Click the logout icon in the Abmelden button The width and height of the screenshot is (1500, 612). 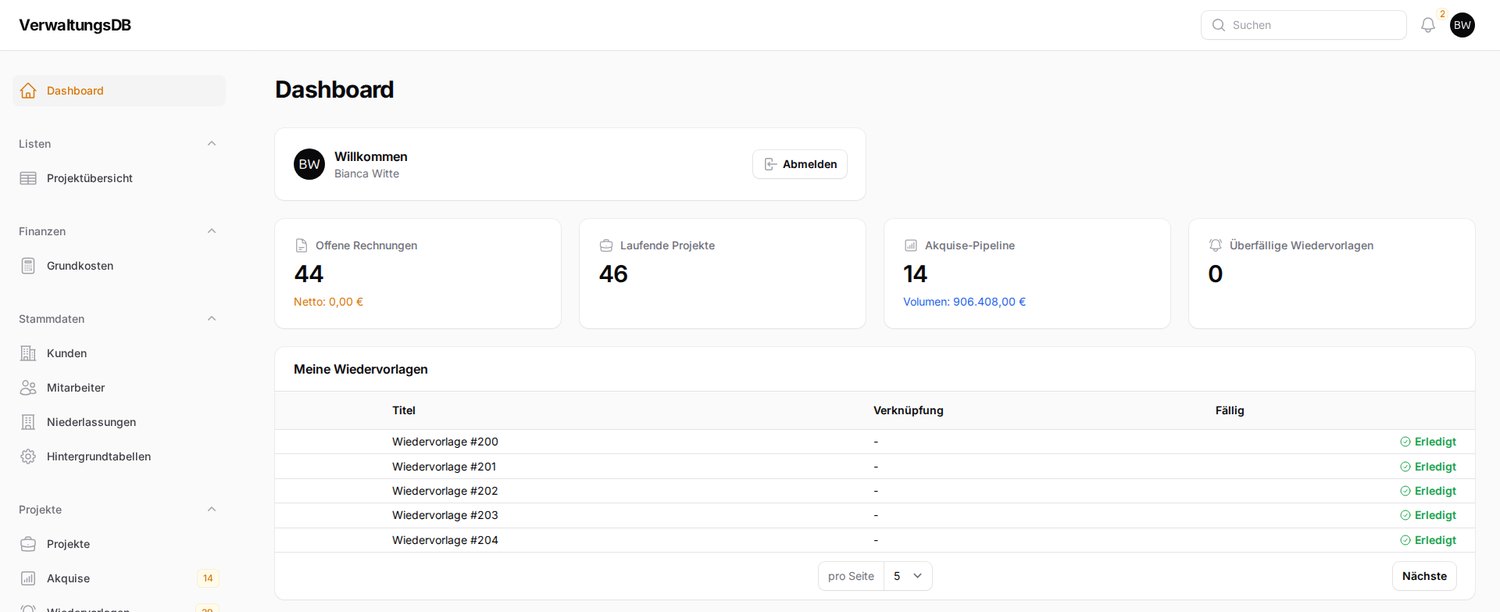pos(770,164)
